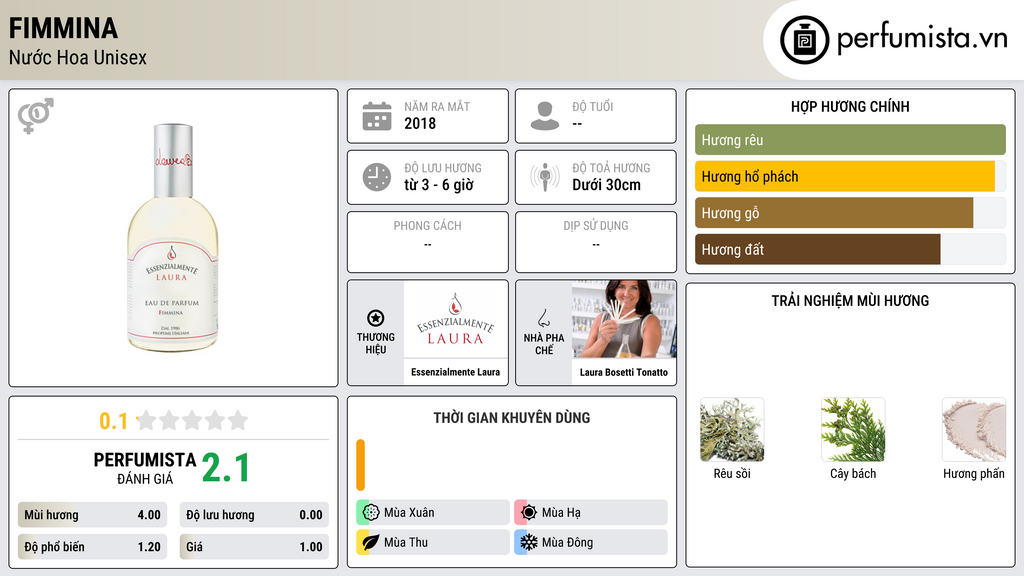Click the perfumista.vn perfume bottle logo icon

pyautogui.click(x=804, y=40)
